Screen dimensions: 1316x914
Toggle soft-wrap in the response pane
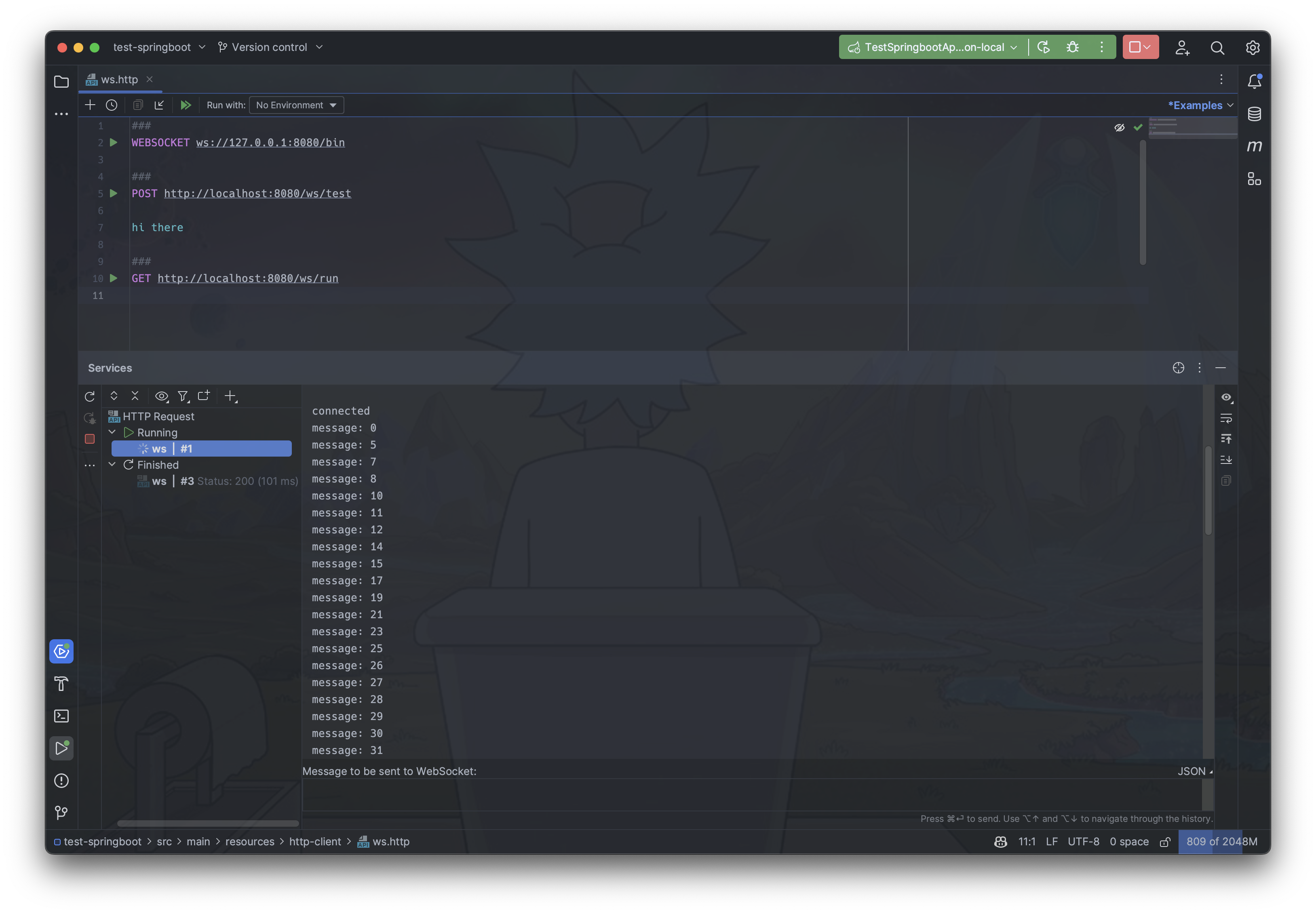point(1226,419)
